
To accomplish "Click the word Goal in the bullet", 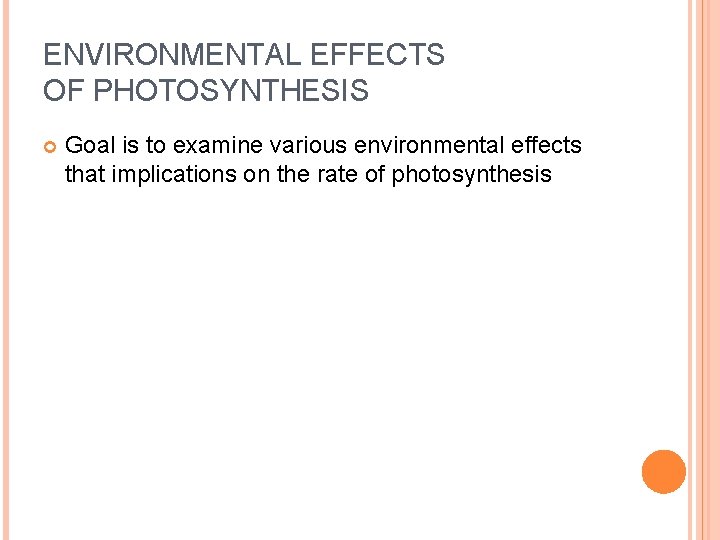I will point(88,146).
